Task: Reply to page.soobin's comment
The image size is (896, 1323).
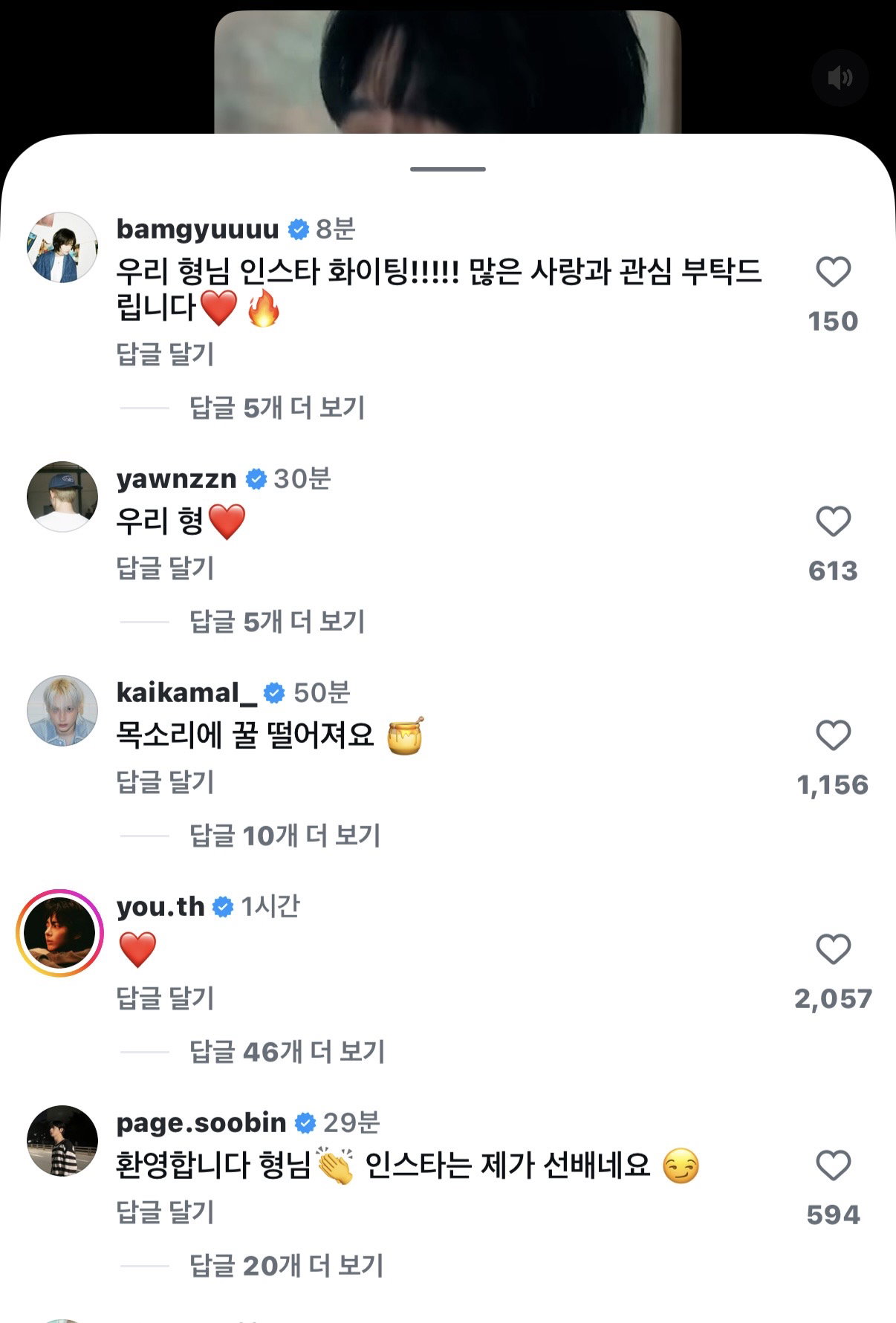Action: (165, 1212)
